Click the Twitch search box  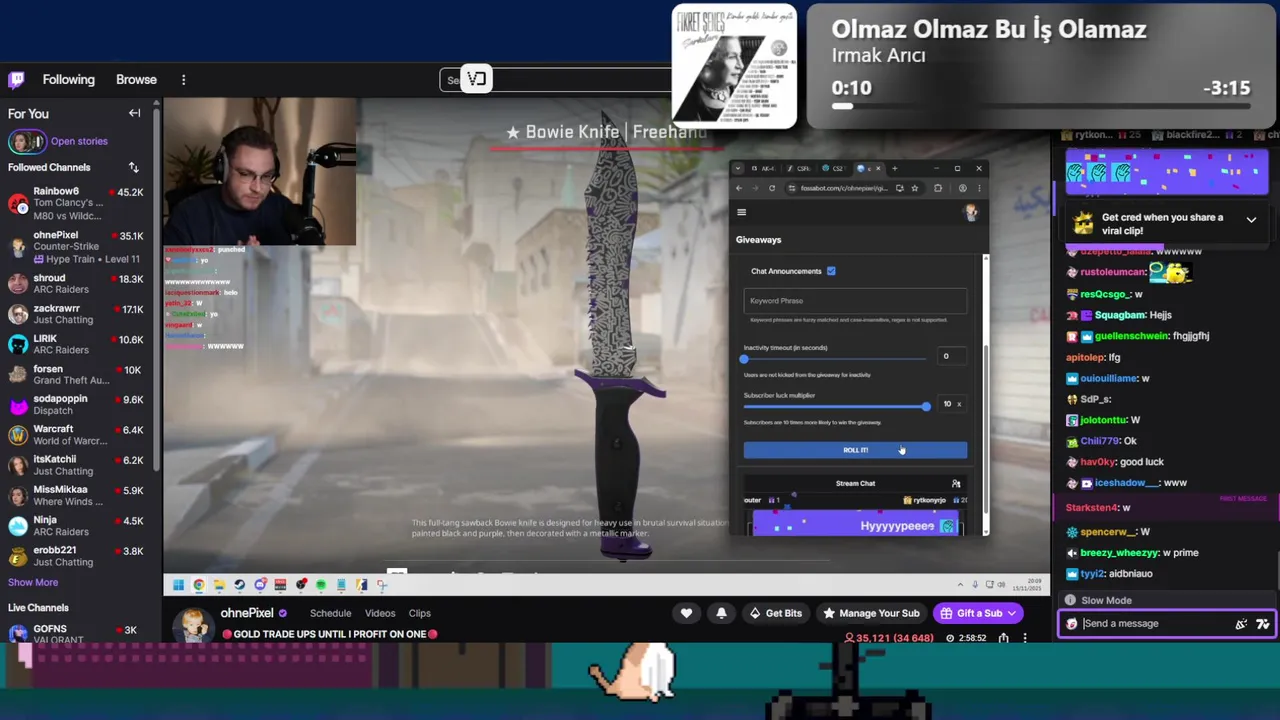555,80
